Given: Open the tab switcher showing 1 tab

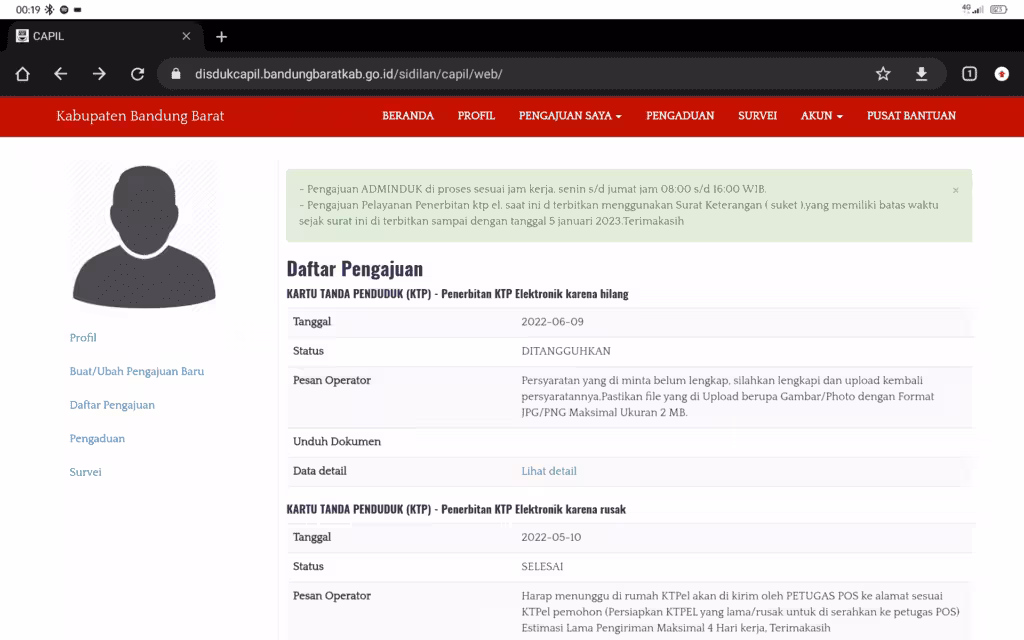Looking at the screenshot, I should pyautogui.click(x=969, y=74).
